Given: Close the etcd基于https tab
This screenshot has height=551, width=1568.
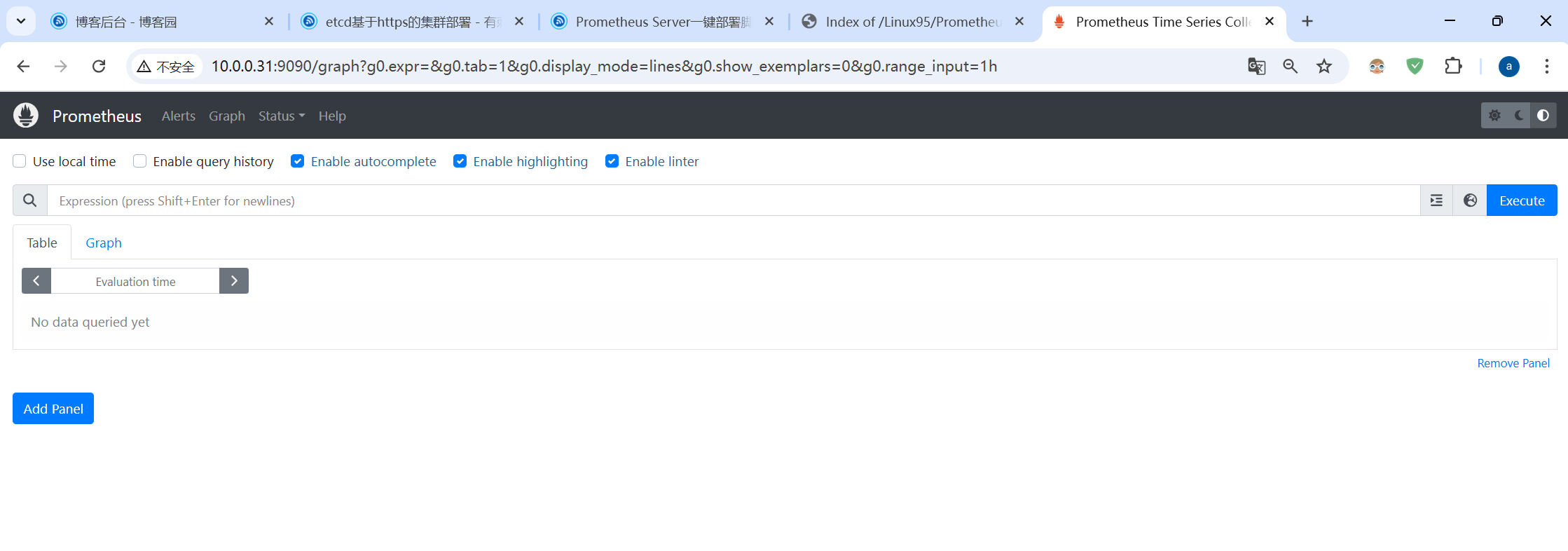Looking at the screenshot, I should coord(519,22).
